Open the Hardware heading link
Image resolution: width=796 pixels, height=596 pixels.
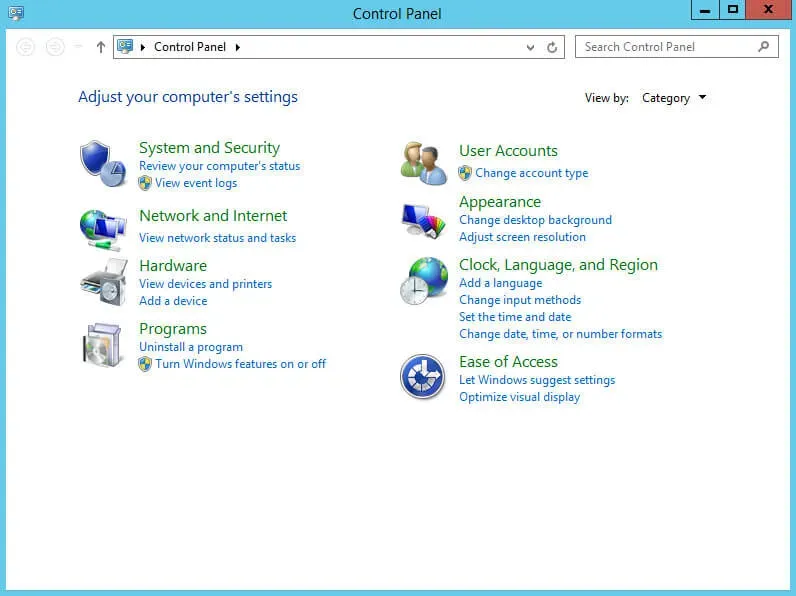pos(173,266)
